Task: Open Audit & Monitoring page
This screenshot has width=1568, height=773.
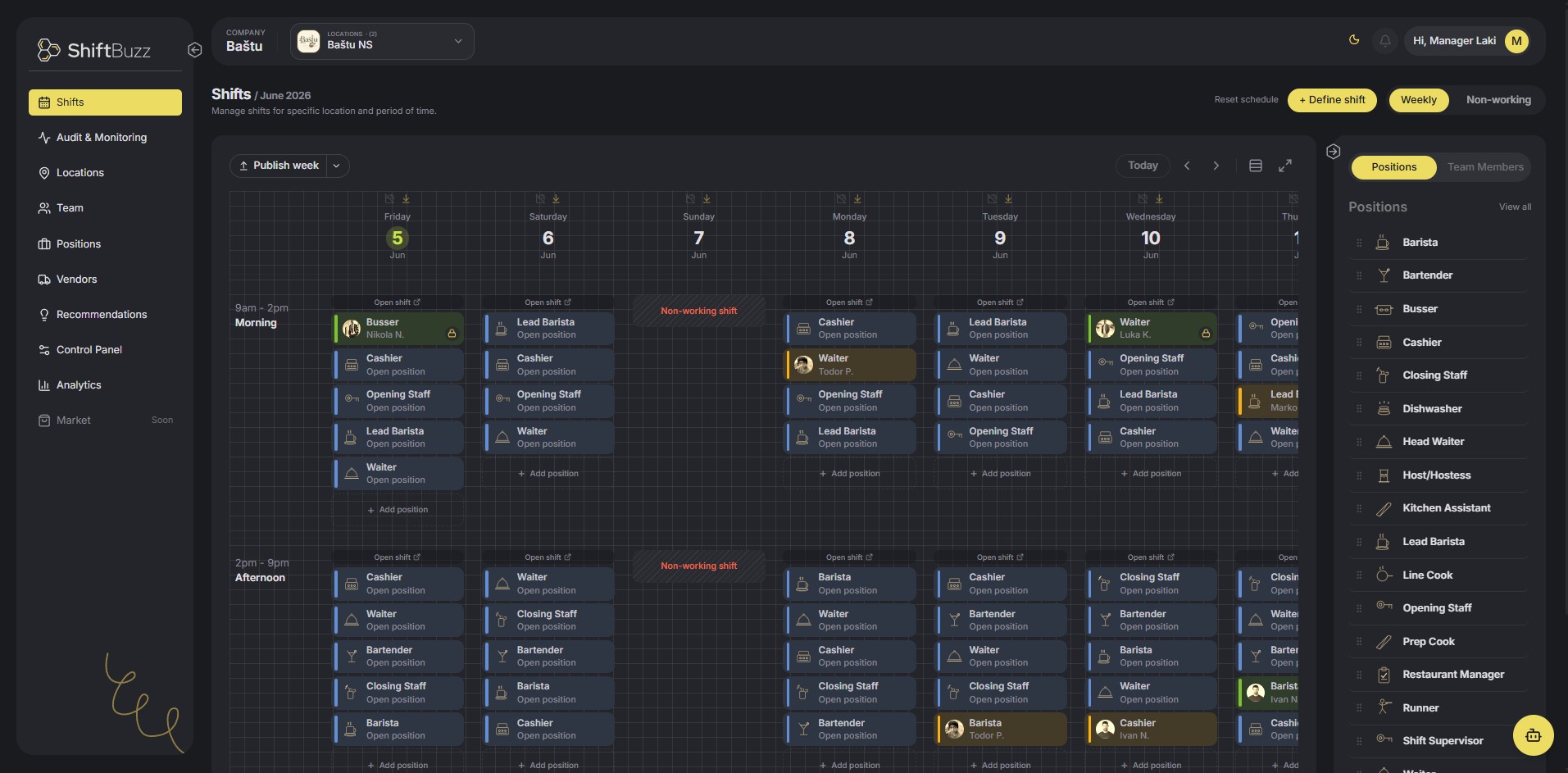Action: 105,138
